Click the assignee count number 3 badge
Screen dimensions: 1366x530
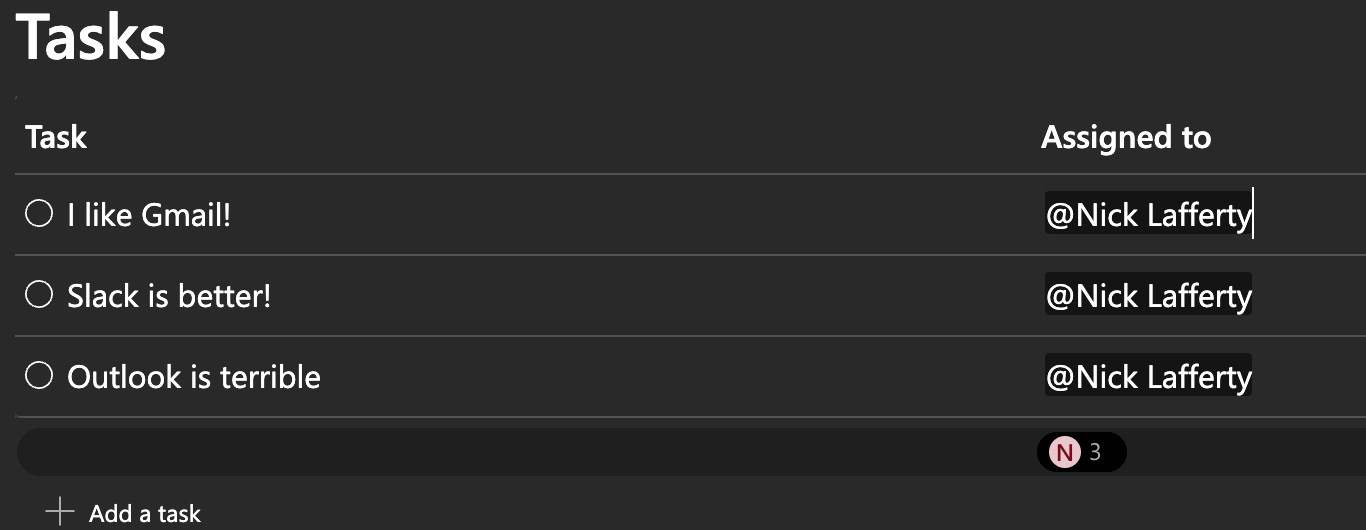tap(1095, 452)
